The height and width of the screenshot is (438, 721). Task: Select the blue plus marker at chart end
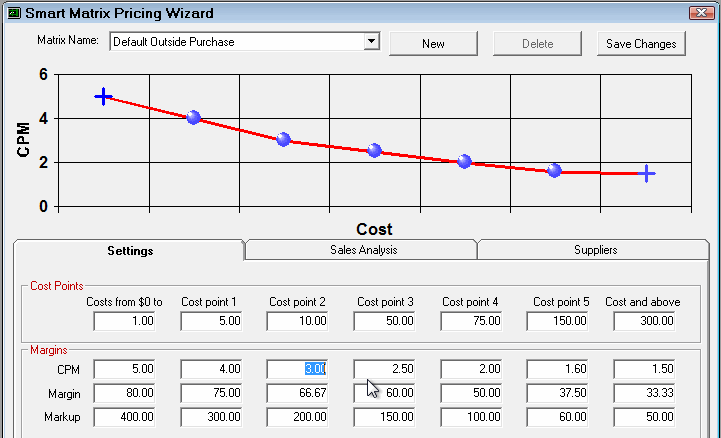pos(647,173)
